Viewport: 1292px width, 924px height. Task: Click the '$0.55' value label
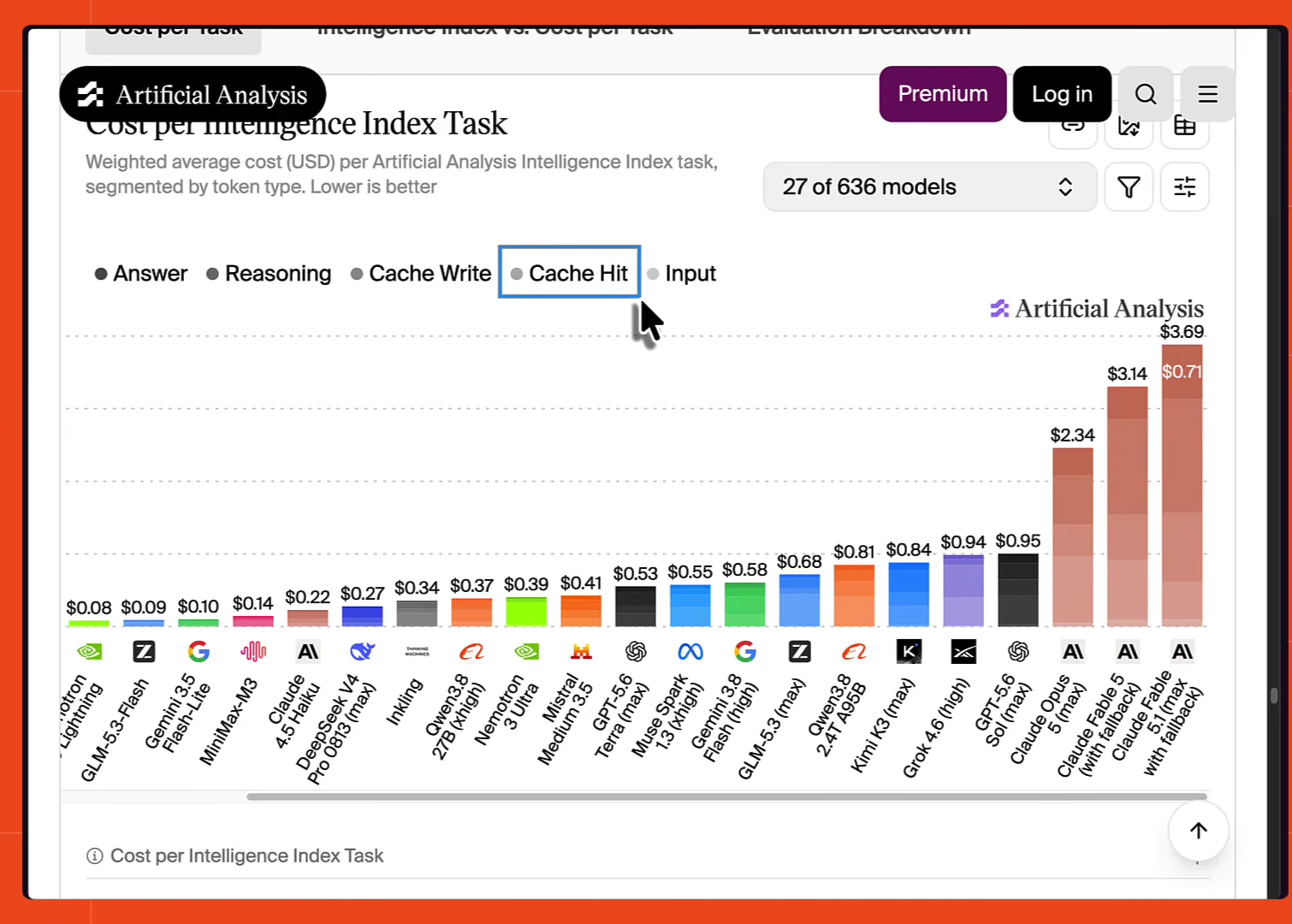pos(690,572)
